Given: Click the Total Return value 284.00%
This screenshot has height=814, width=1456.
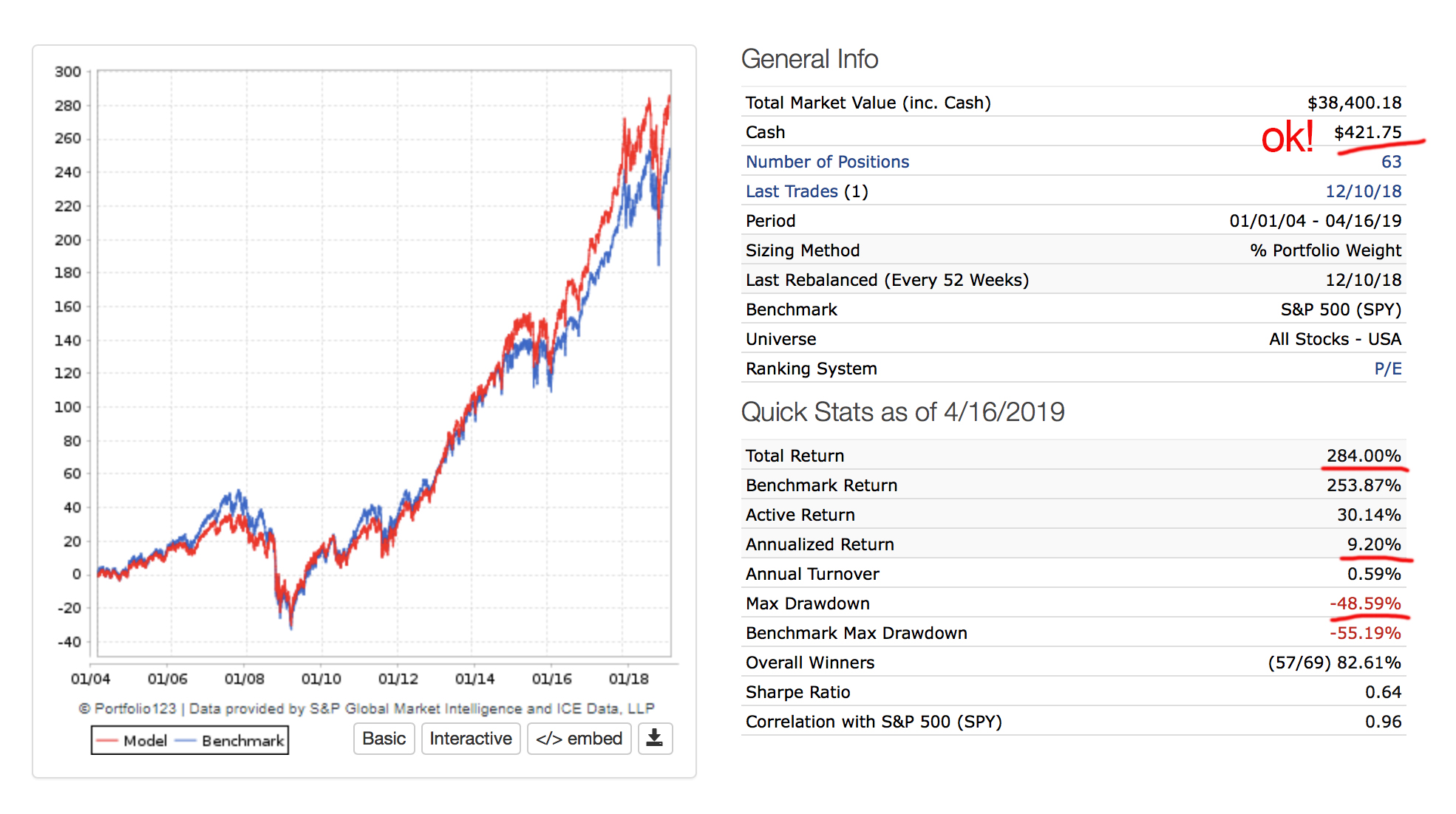Looking at the screenshot, I should (x=1363, y=456).
